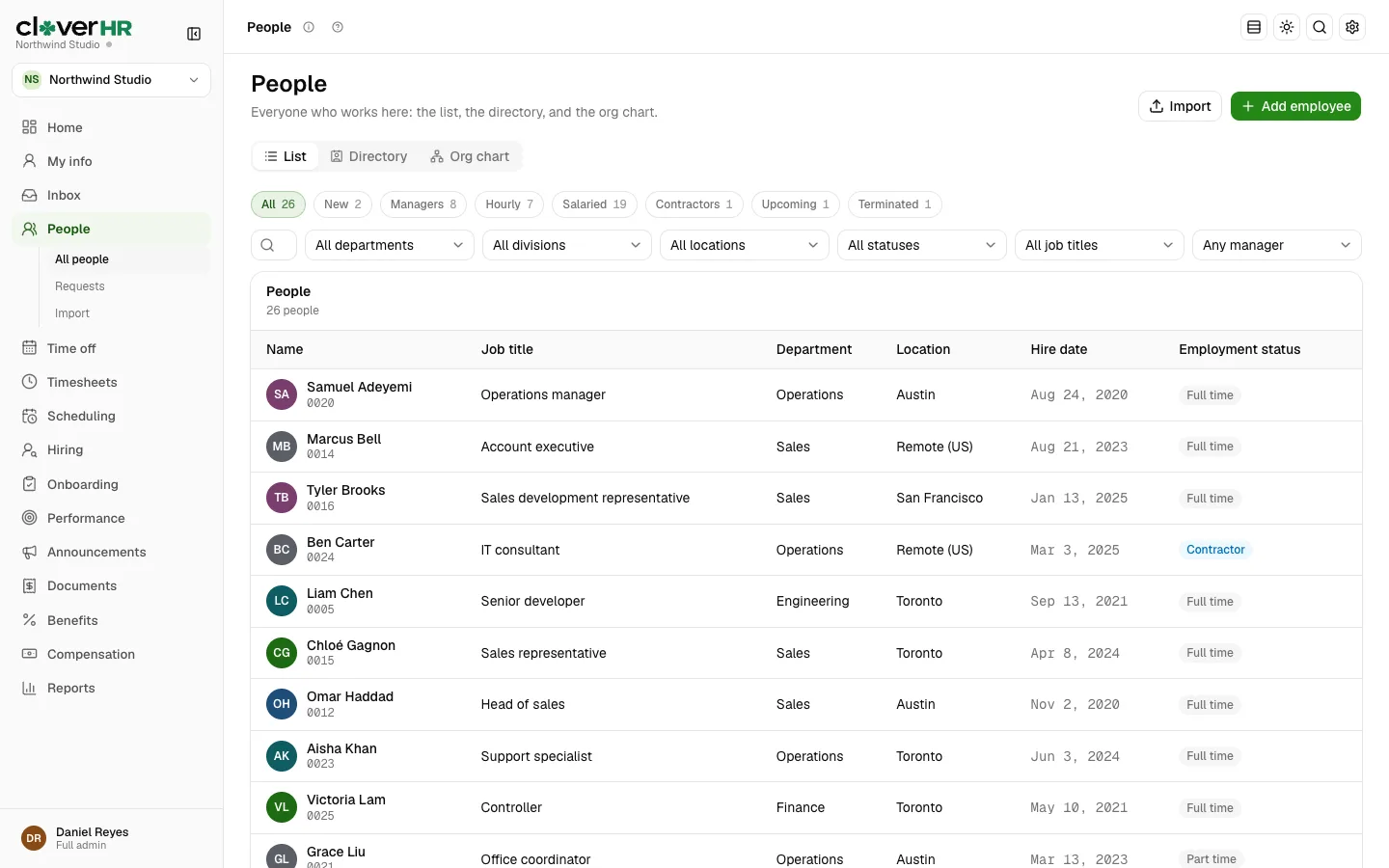1389x868 pixels.
Task: Open the All statuses dropdown
Action: tap(922, 245)
